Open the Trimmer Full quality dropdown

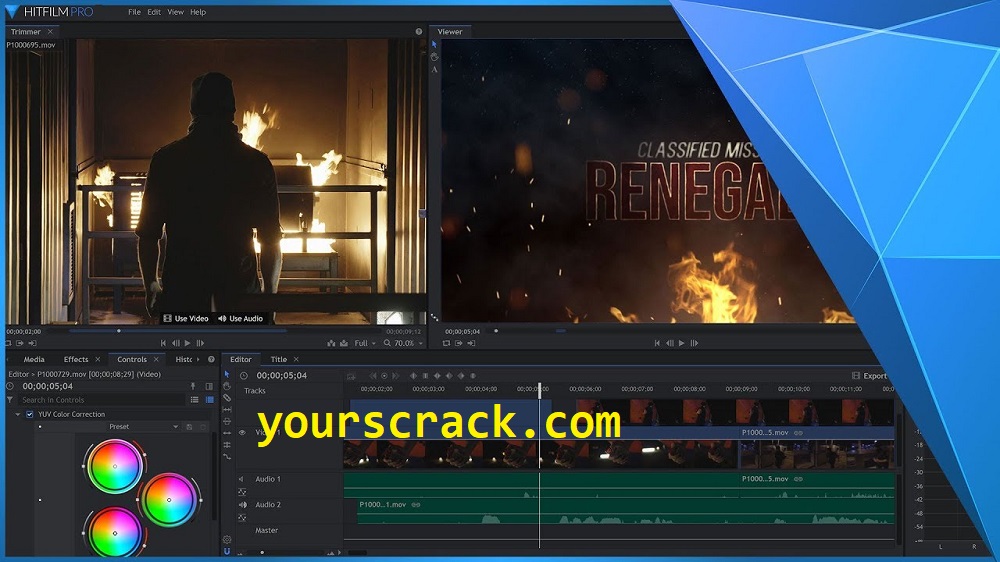(x=365, y=343)
